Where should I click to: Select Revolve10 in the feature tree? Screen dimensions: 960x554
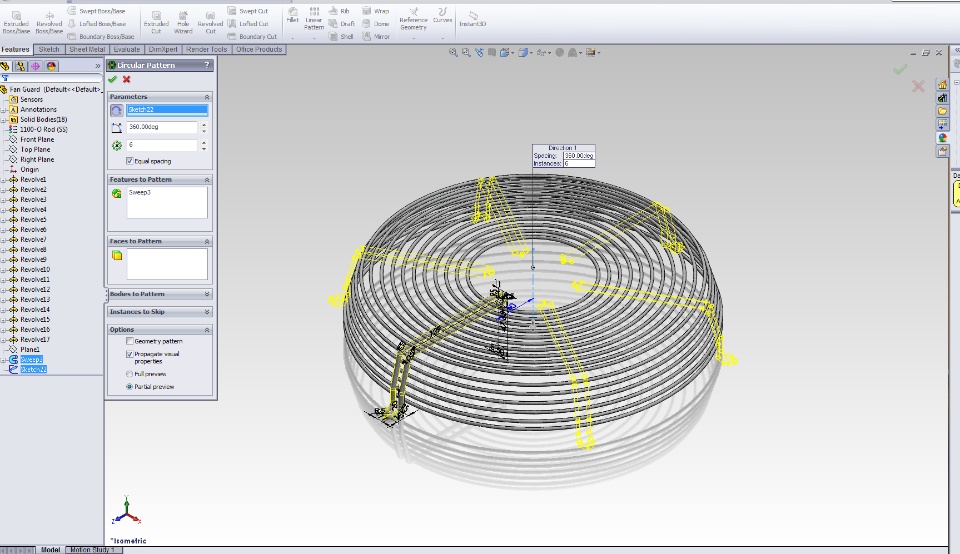pyautogui.click(x=35, y=270)
